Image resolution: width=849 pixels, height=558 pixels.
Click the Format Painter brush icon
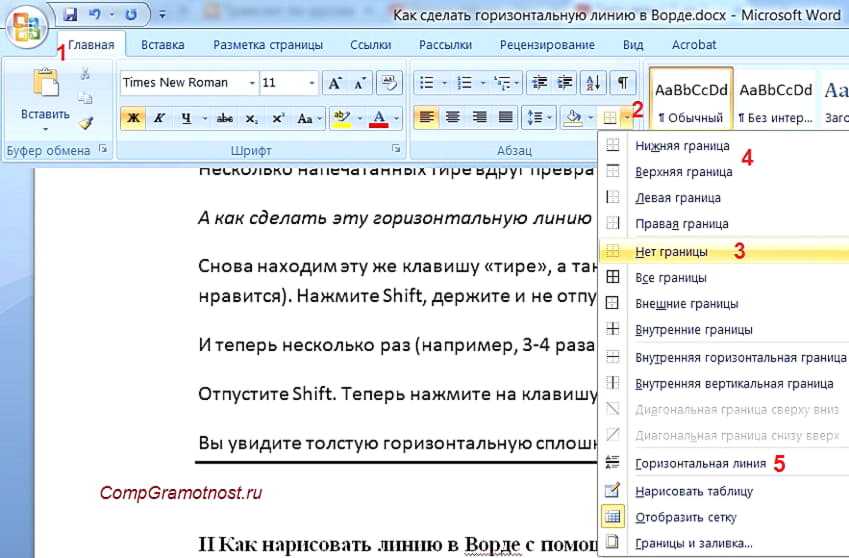(85, 123)
